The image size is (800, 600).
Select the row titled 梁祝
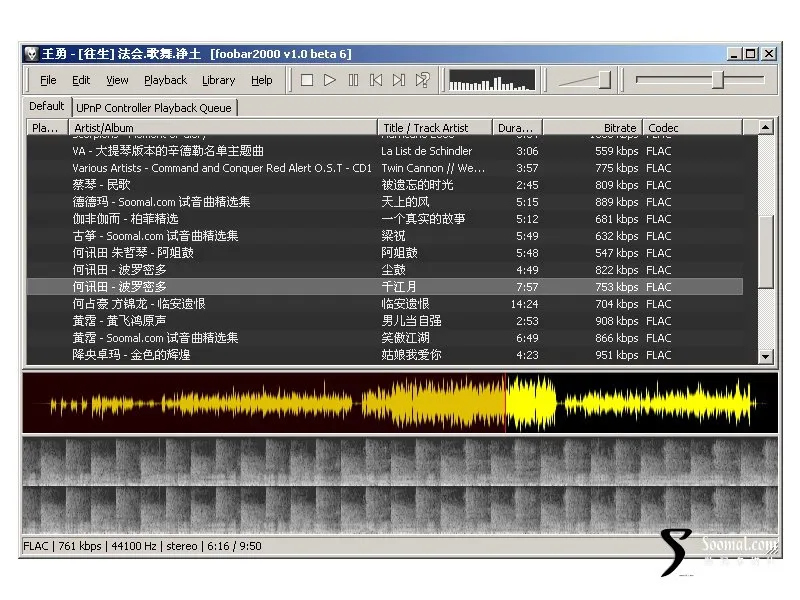coord(385,236)
